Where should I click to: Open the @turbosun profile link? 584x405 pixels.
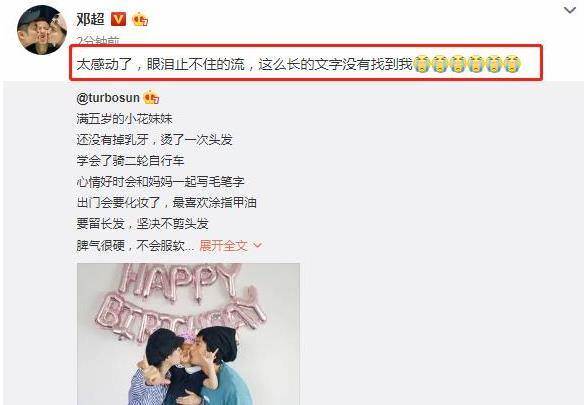[x=108, y=98]
